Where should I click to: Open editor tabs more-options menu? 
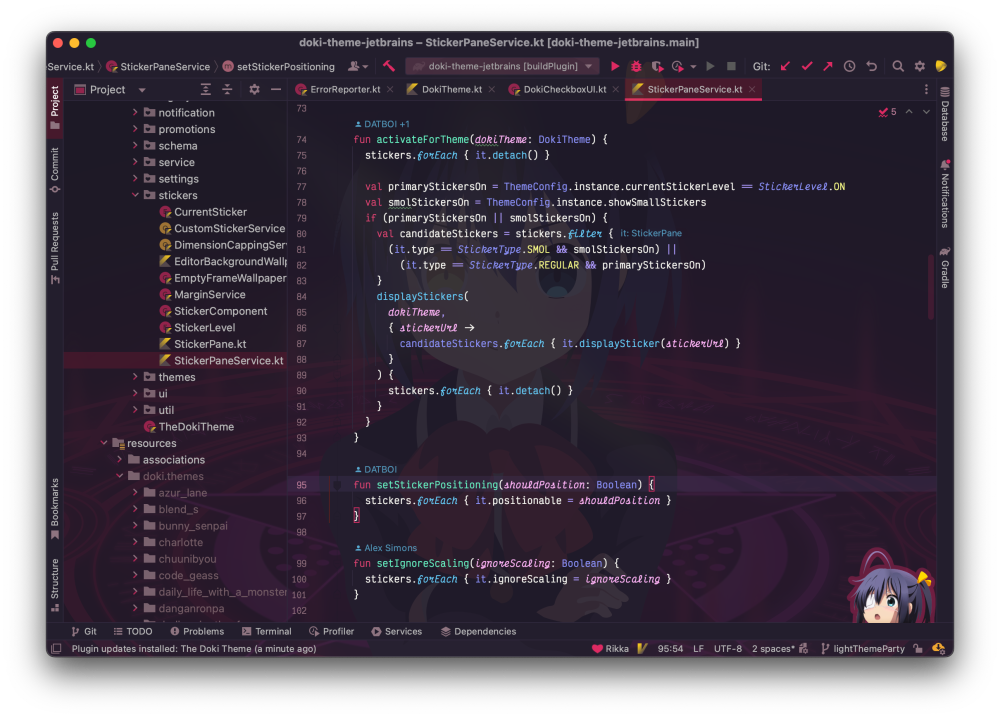926,89
